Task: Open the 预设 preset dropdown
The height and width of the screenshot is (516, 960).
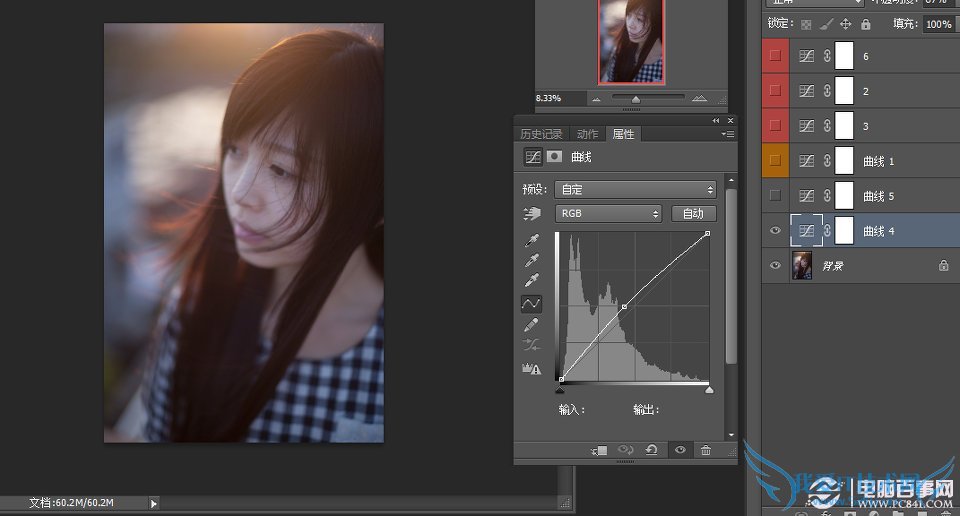Action: coord(635,189)
